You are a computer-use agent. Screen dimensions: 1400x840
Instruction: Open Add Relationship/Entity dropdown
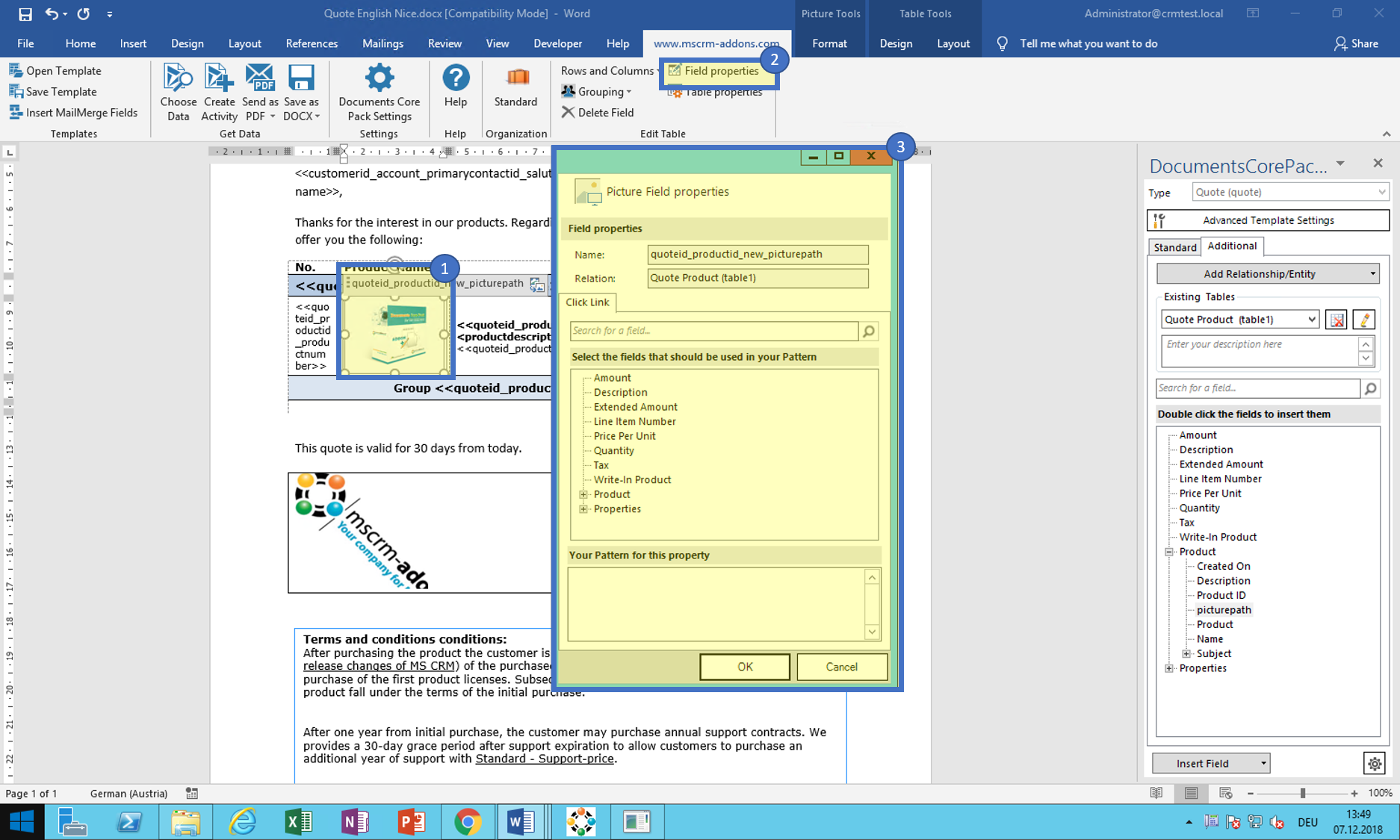tap(1268, 274)
